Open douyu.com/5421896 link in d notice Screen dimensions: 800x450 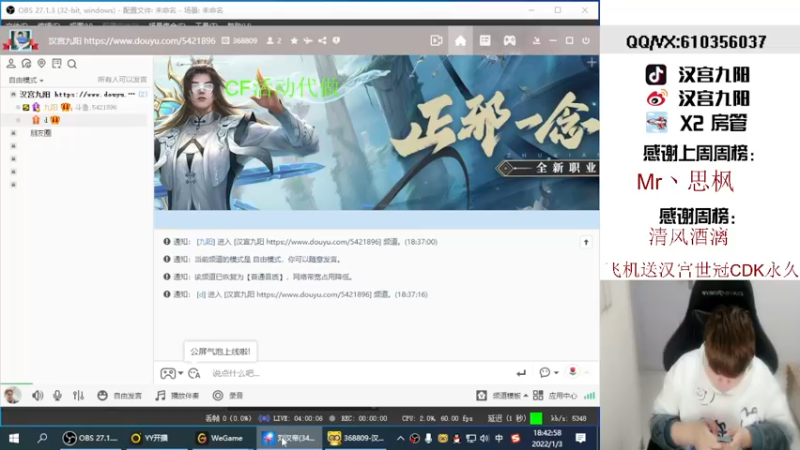click(314, 294)
